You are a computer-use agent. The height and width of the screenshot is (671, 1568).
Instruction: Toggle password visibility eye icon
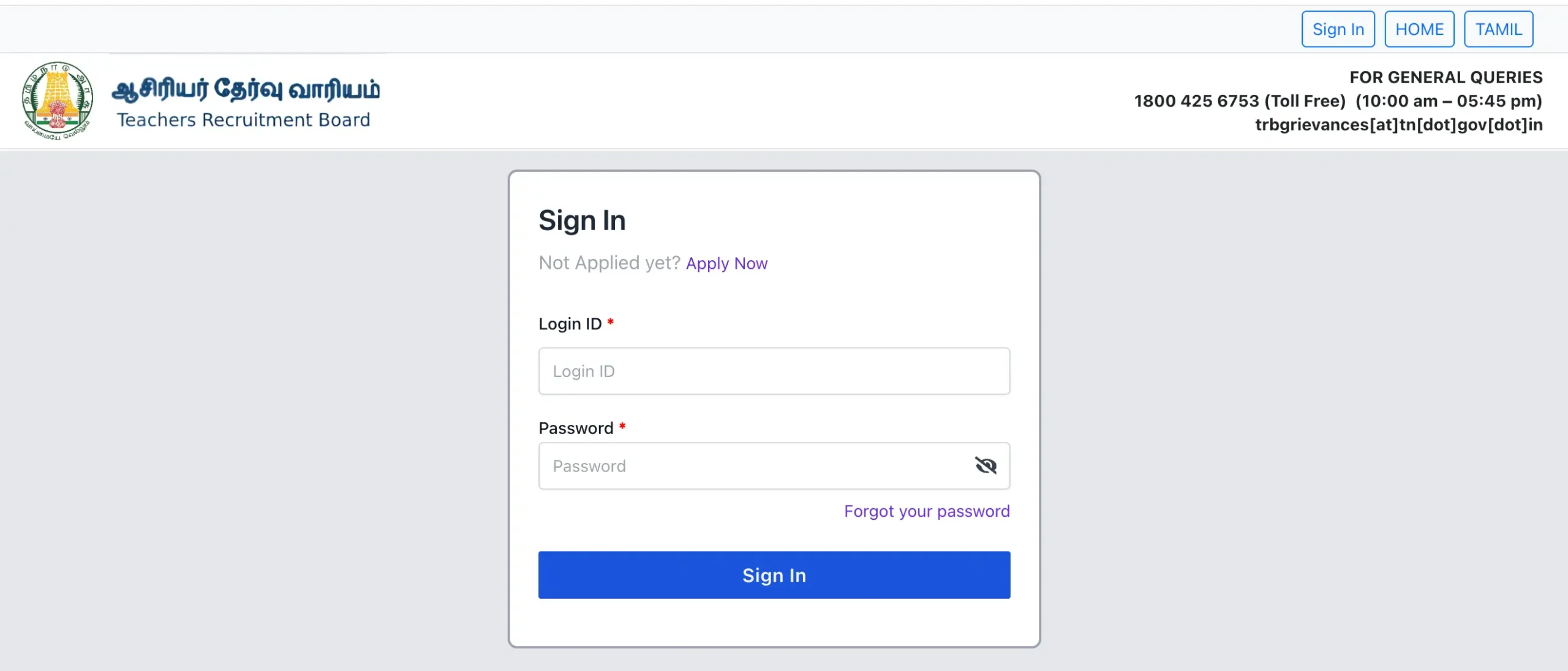[986, 466]
